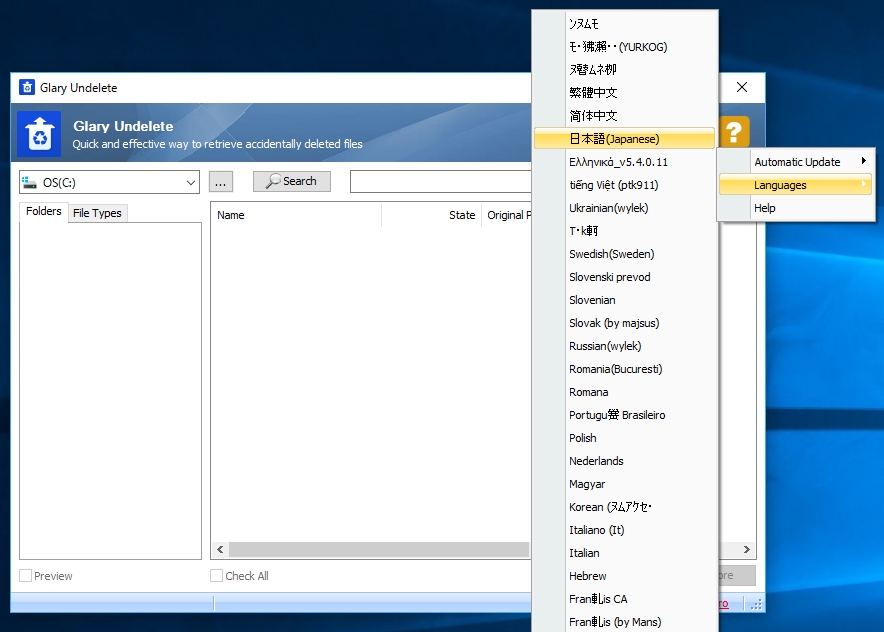Viewport: 884px width, 632px height.
Task: Click the window resize grip icon
Action: point(757,604)
